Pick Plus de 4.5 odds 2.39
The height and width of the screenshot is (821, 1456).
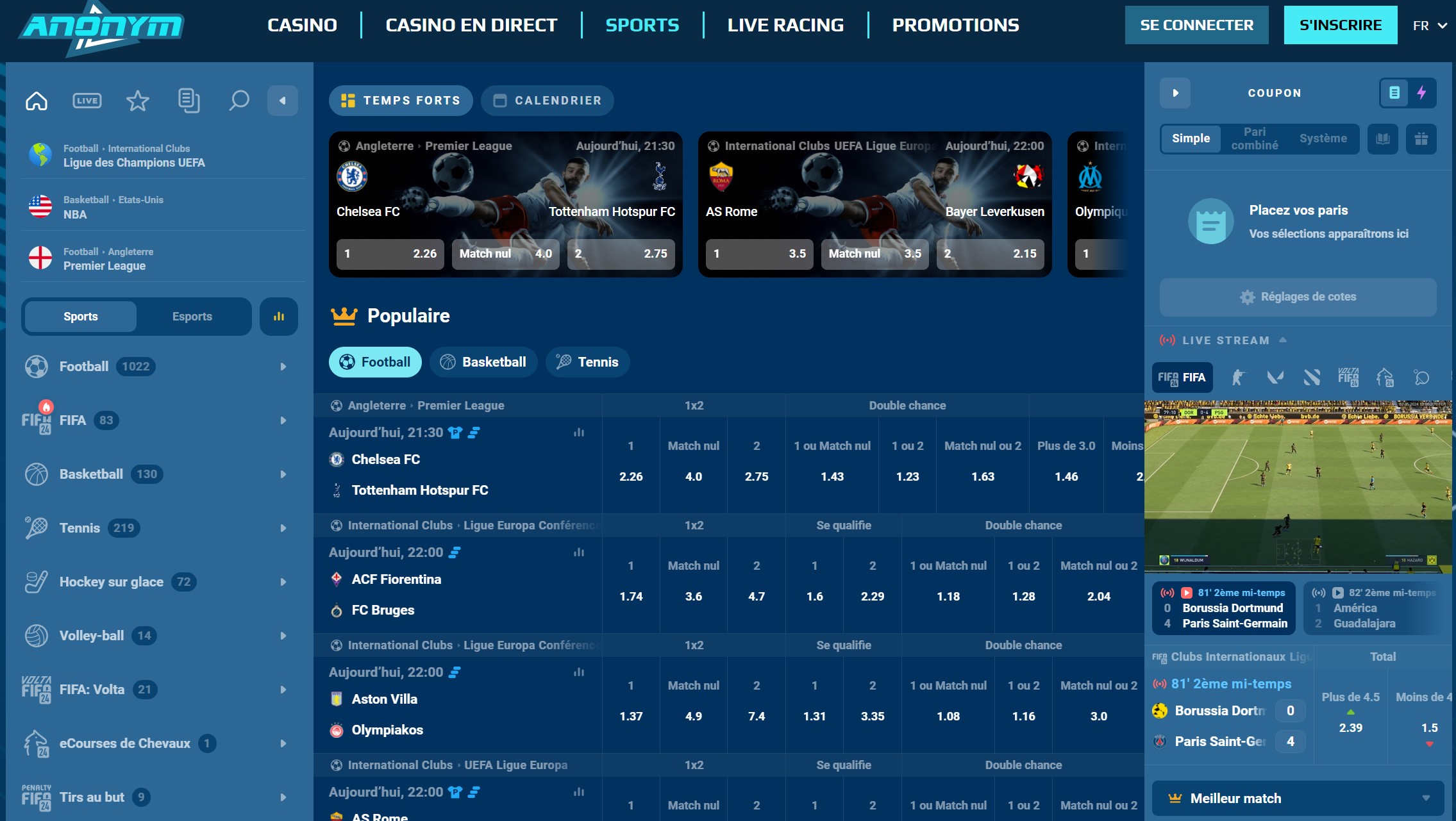[x=1350, y=716]
